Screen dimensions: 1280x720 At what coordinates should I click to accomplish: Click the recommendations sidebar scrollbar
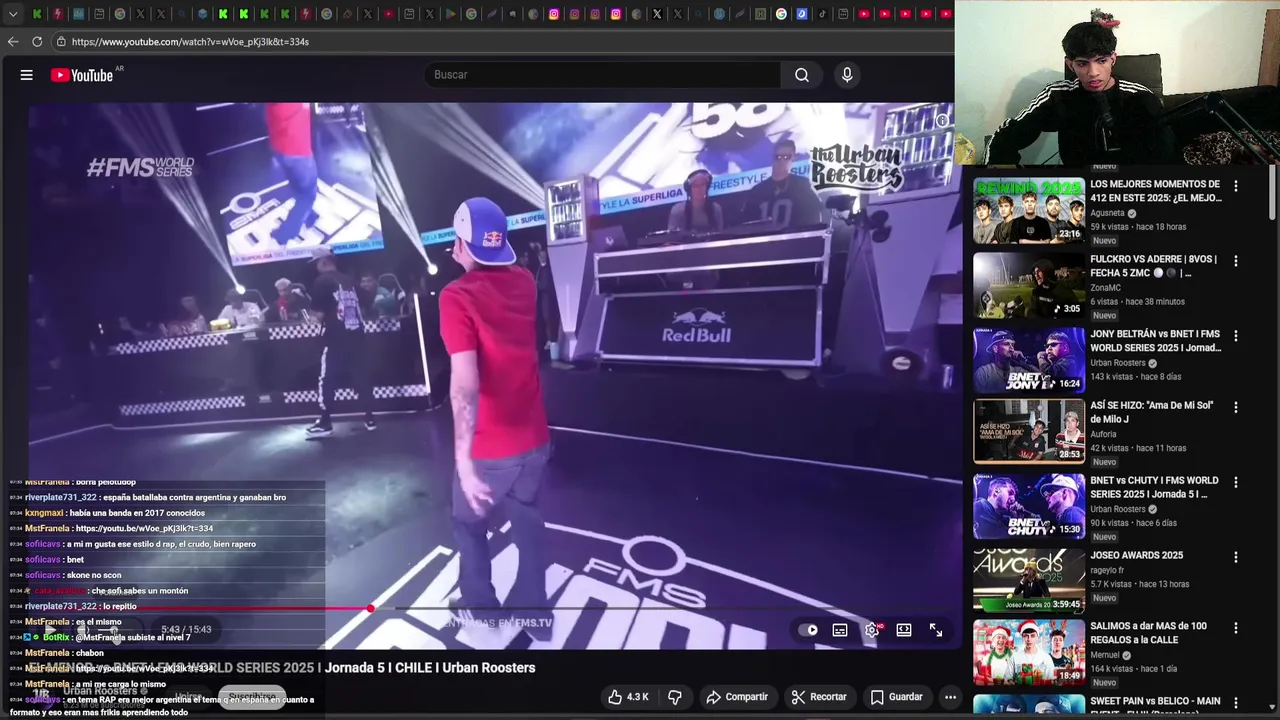coord(1273,195)
